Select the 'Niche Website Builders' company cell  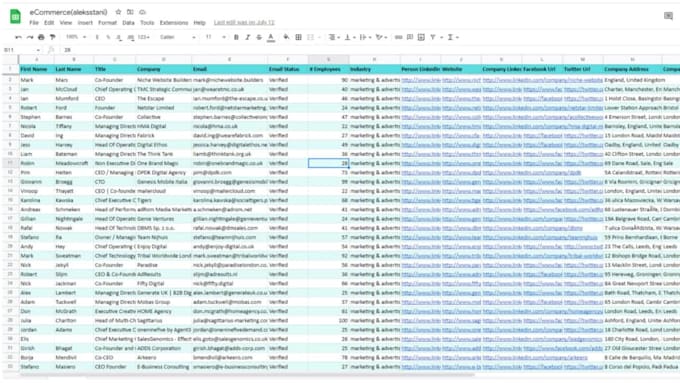(163, 80)
